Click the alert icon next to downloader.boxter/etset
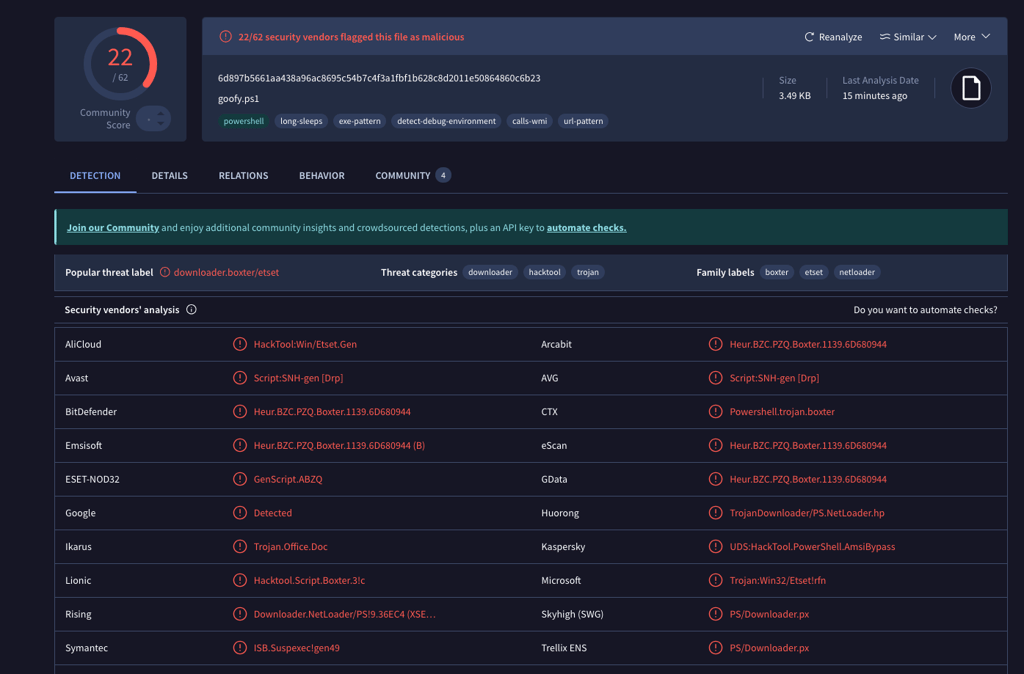 click(x=165, y=272)
